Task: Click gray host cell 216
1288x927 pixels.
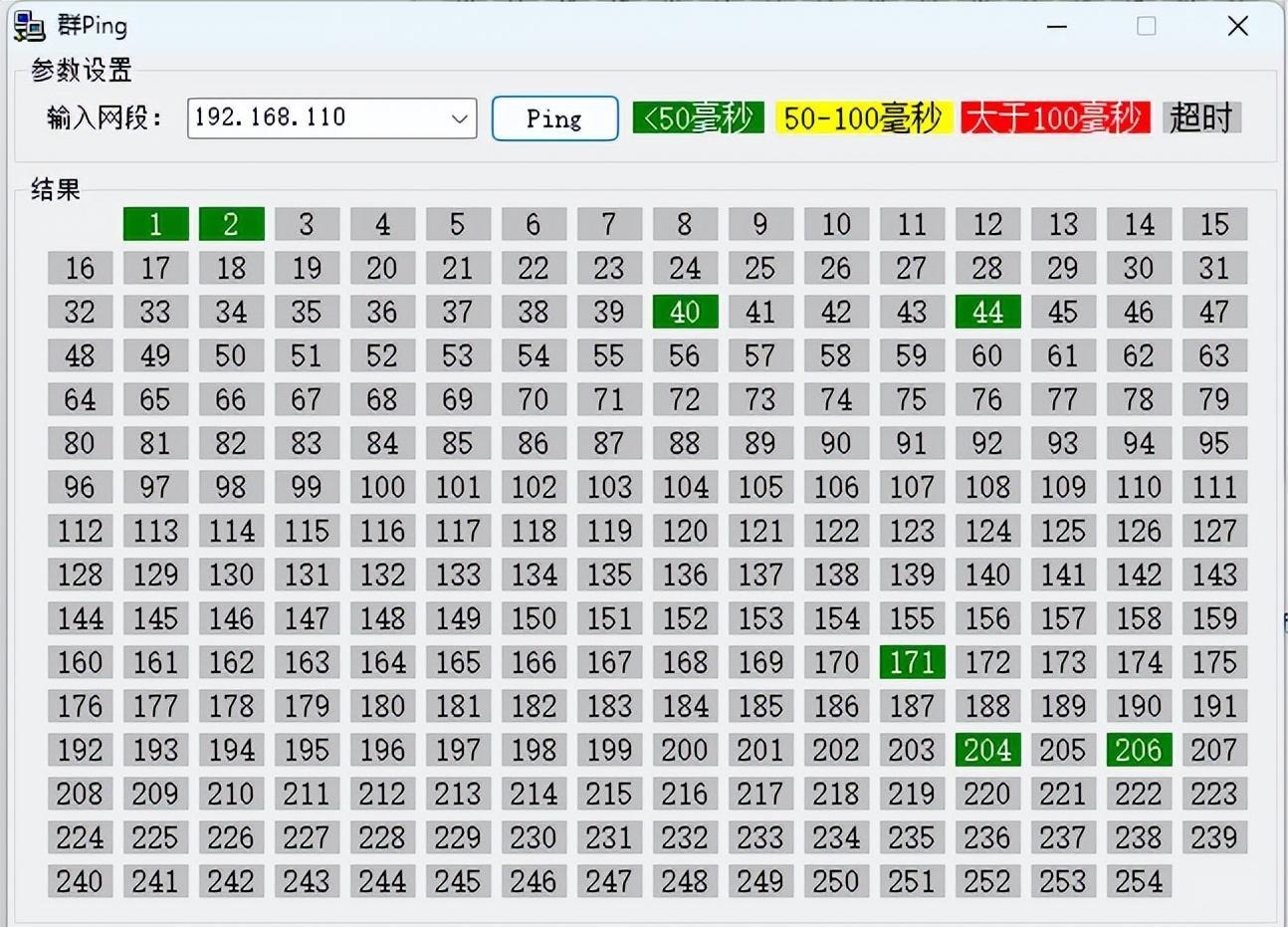Action: (686, 794)
